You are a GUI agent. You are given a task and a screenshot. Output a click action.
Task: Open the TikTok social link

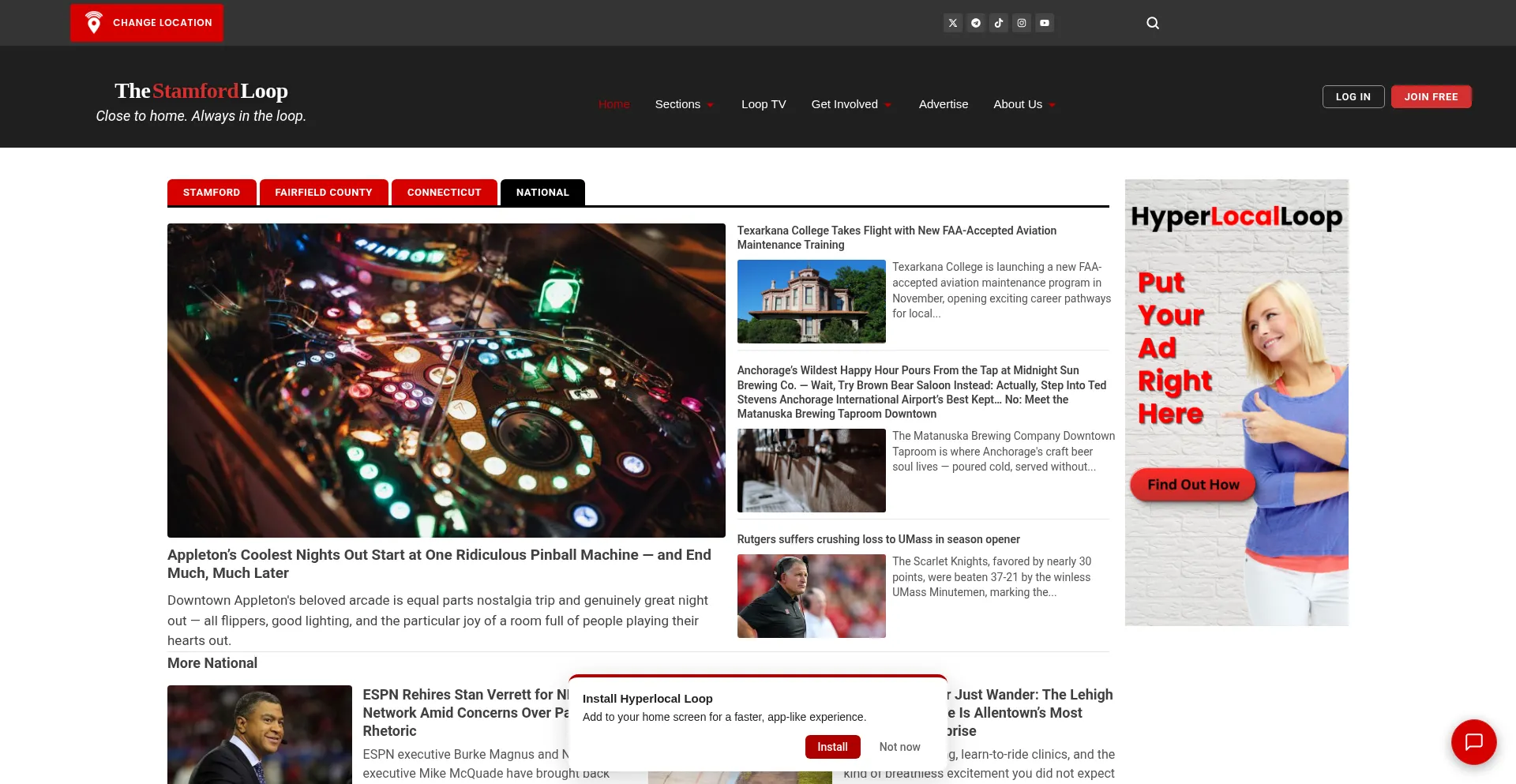coord(998,23)
